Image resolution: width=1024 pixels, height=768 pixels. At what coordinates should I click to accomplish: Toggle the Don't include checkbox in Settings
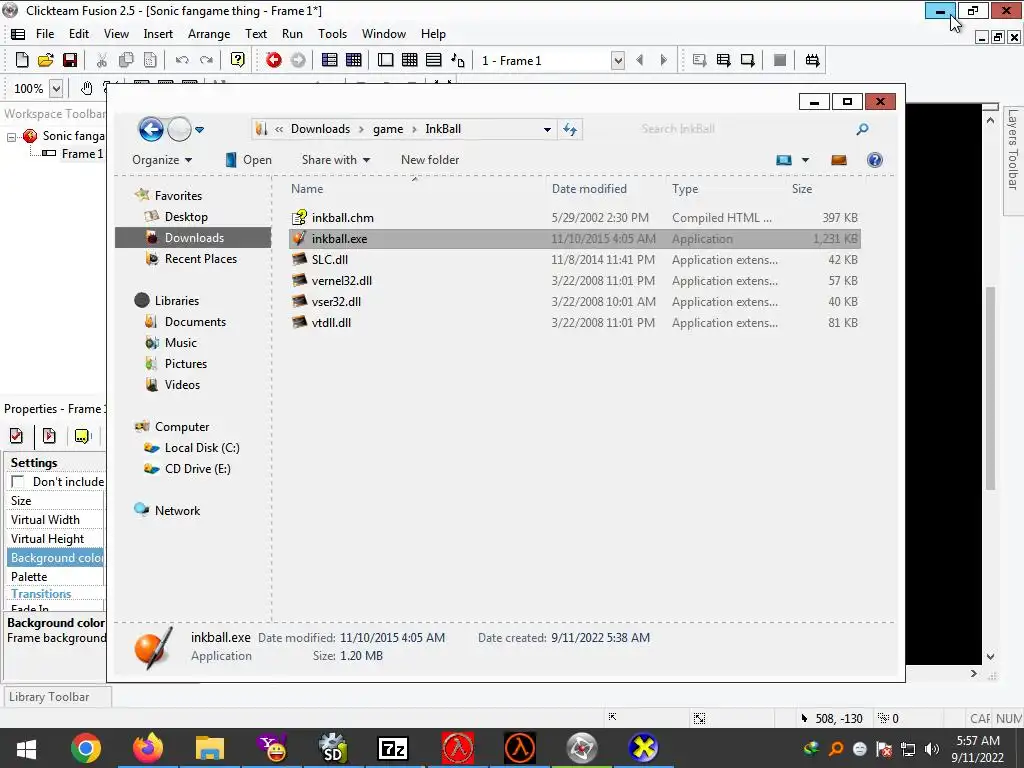click(18, 482)
